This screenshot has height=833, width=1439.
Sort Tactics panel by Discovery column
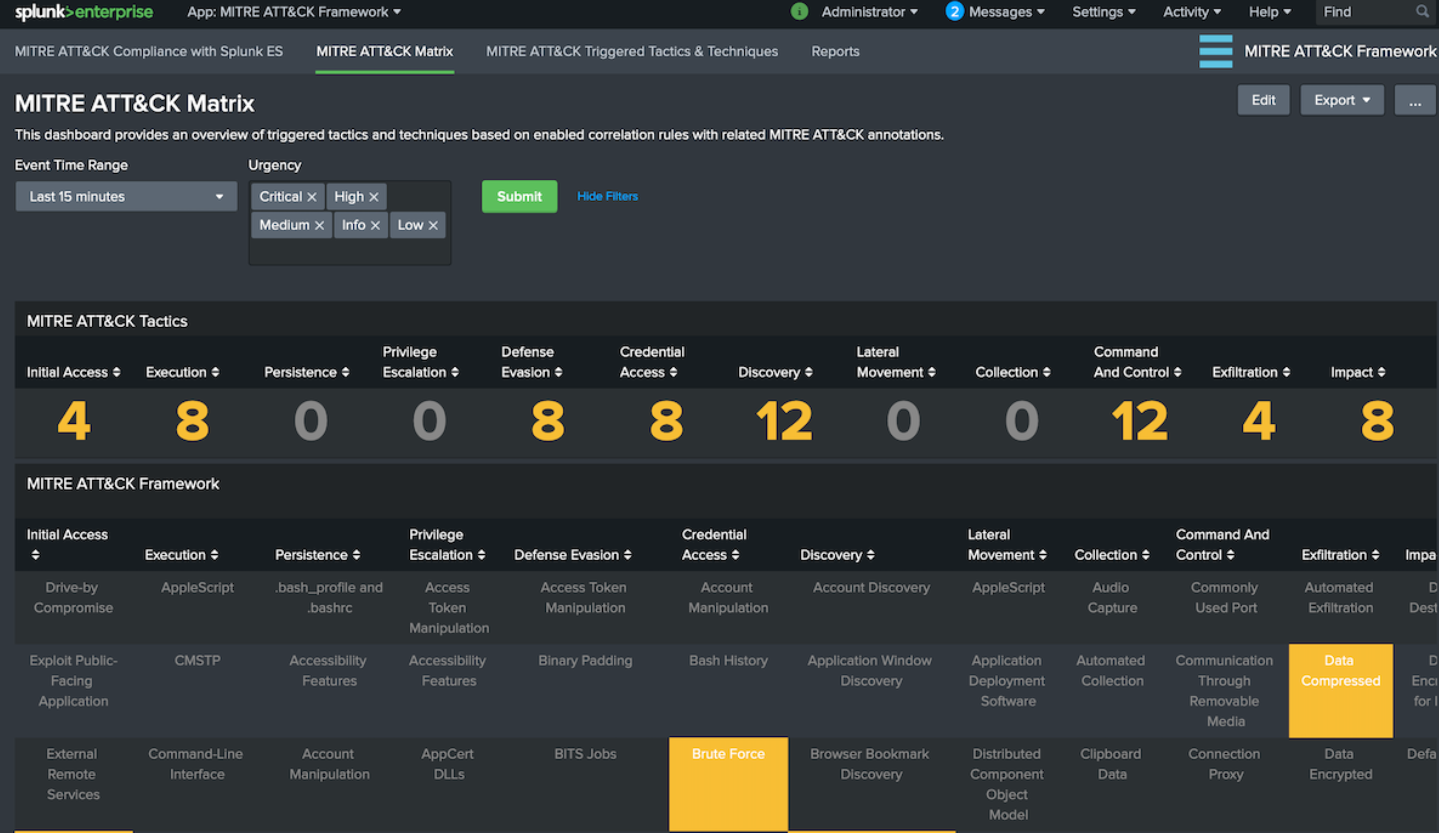point(775,372)
